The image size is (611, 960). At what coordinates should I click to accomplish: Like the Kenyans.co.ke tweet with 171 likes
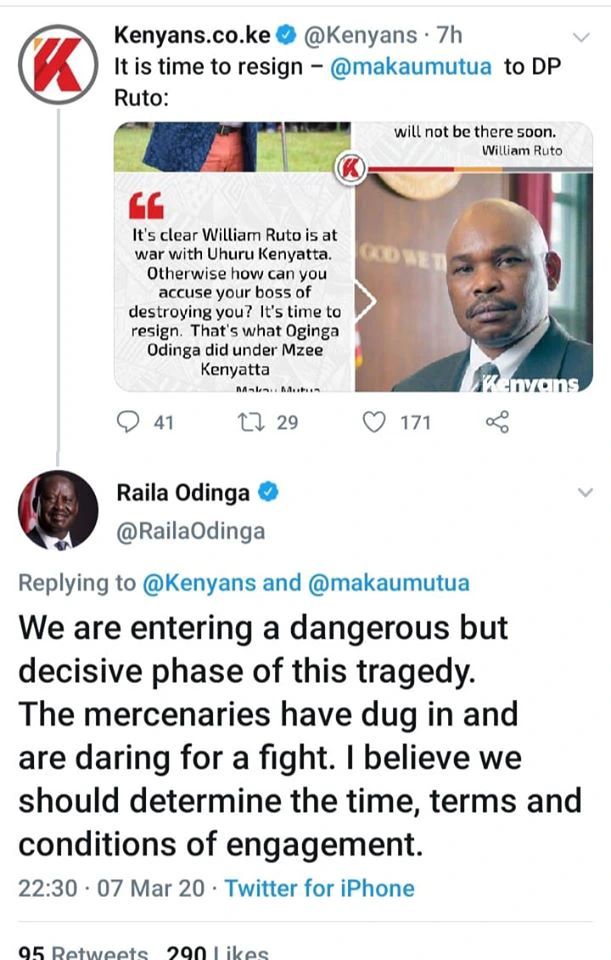(x=374, y=422)
